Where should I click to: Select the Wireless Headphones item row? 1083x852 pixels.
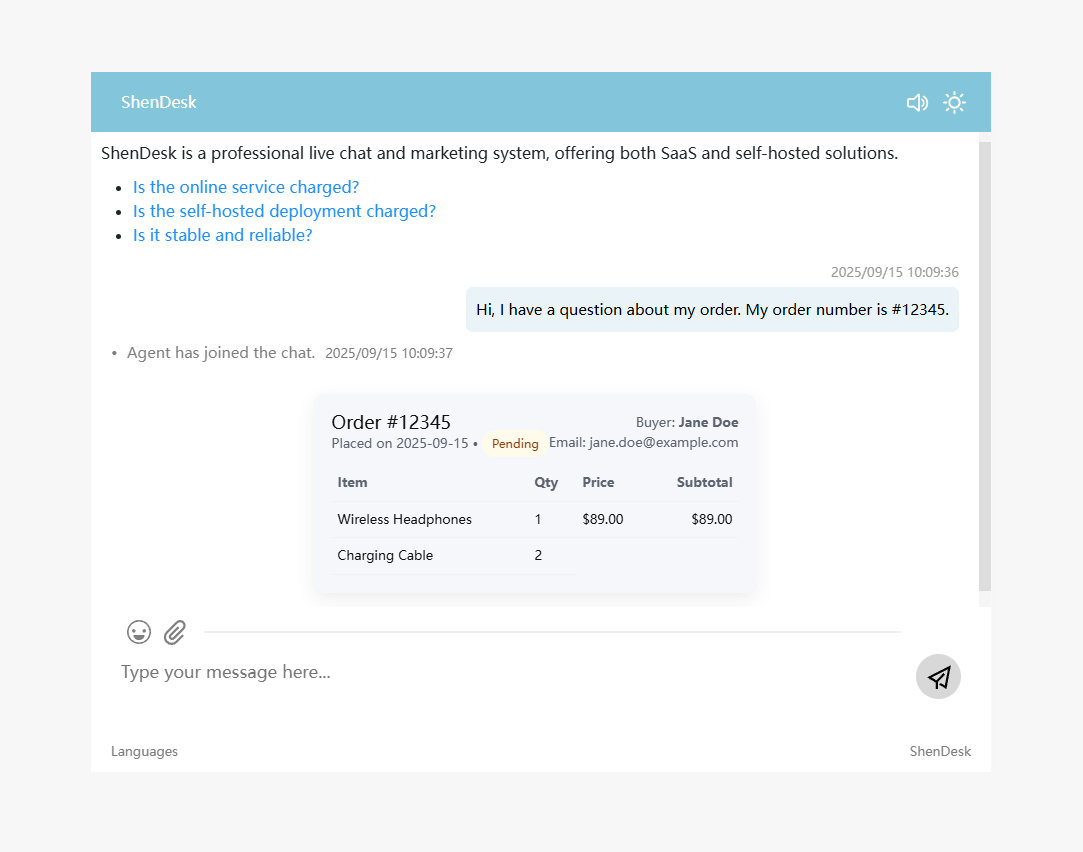[x=404, y=519]
